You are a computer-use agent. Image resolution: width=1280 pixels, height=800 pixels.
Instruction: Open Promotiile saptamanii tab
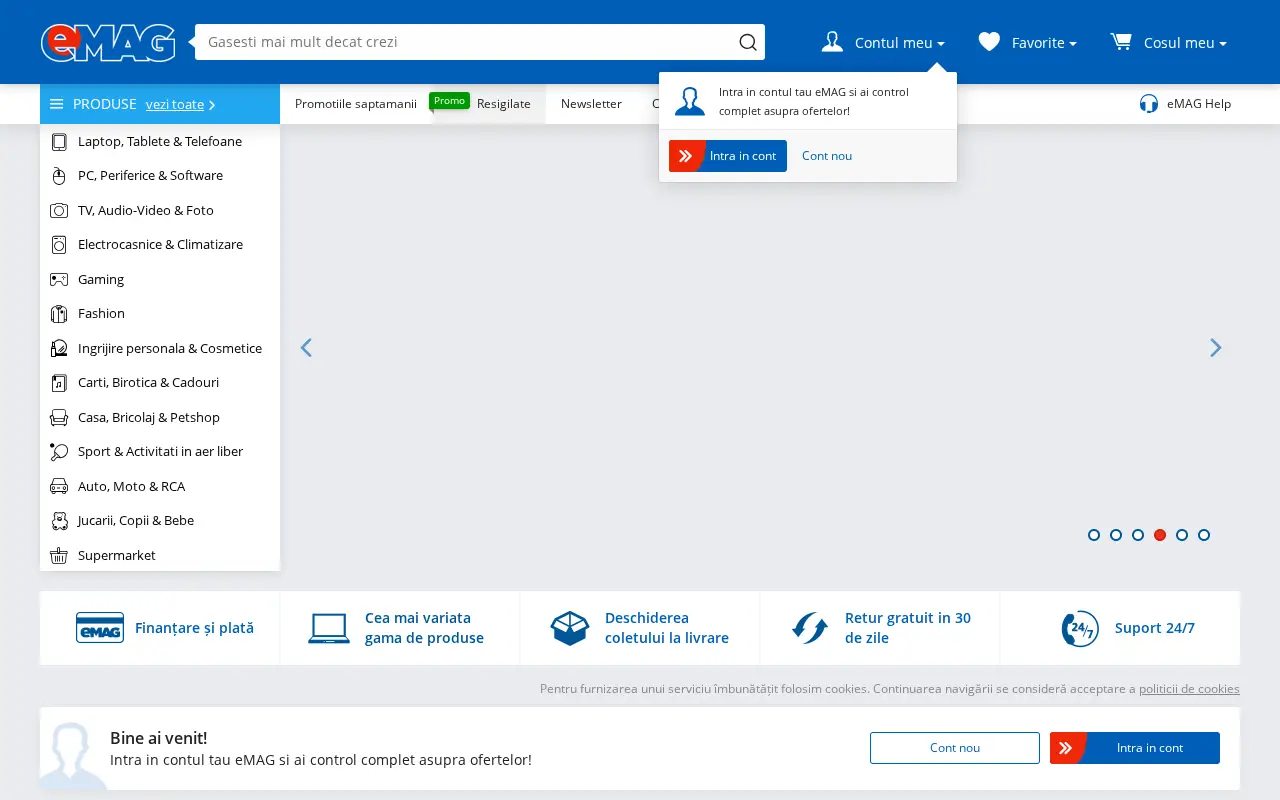[x=356, y=104]
